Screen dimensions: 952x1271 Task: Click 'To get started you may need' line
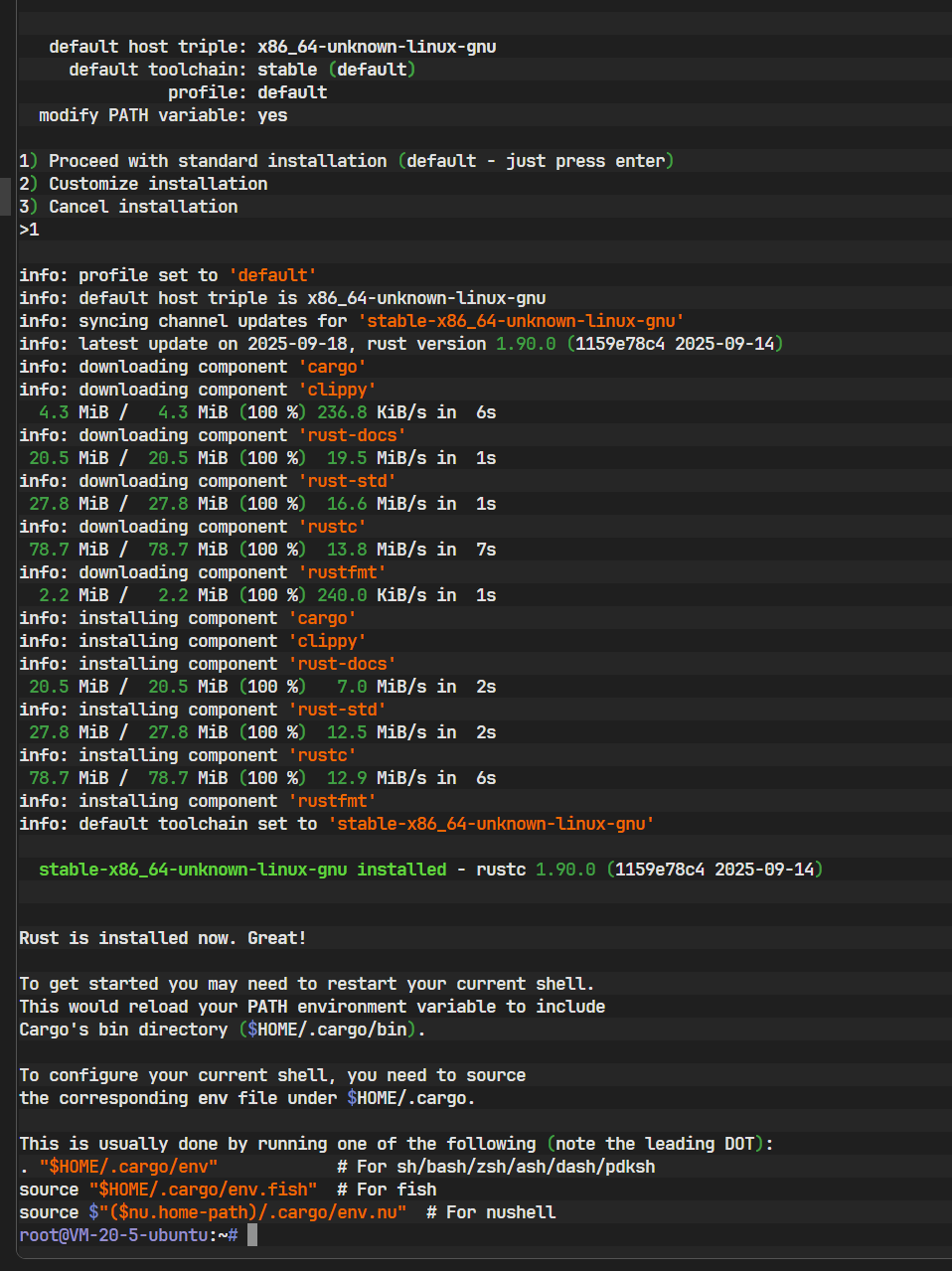(x=307, y=984)
